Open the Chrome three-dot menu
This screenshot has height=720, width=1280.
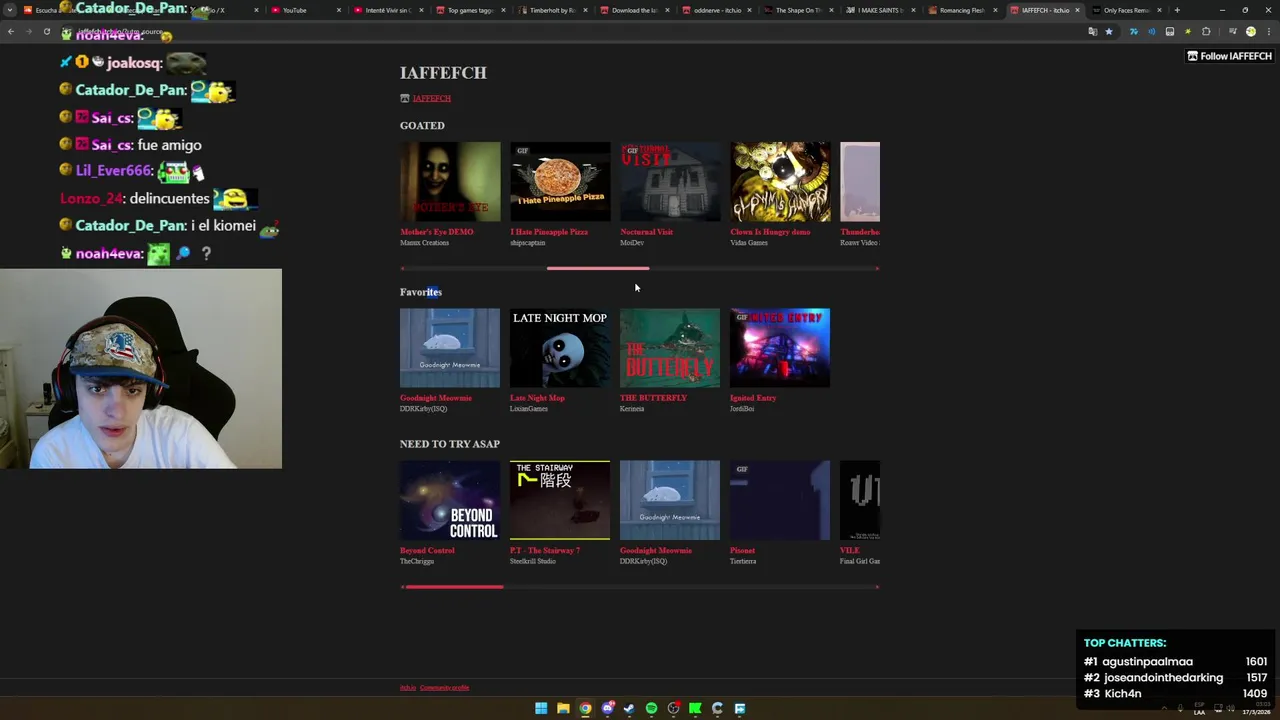1268,32
